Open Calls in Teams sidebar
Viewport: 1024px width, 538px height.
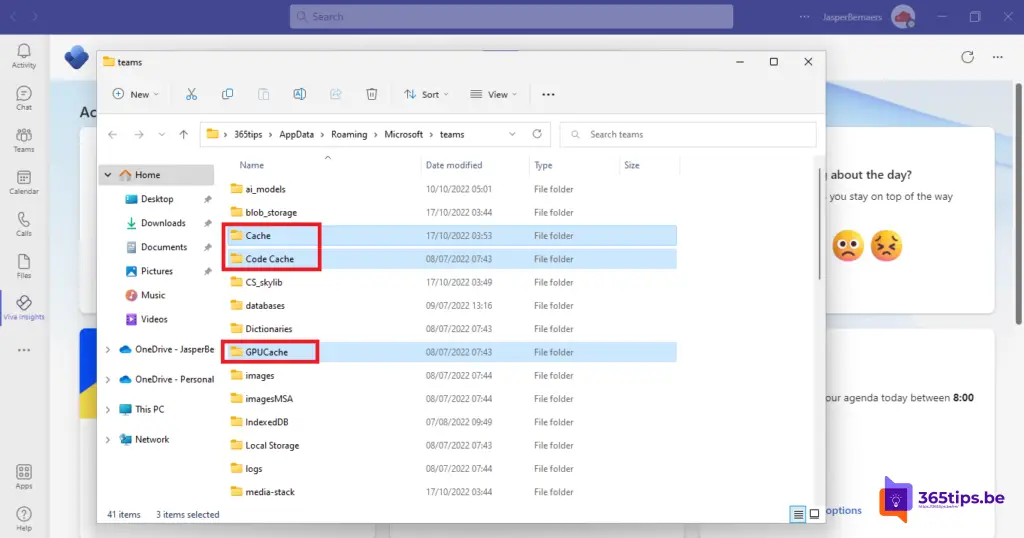[x=24, y=224]
